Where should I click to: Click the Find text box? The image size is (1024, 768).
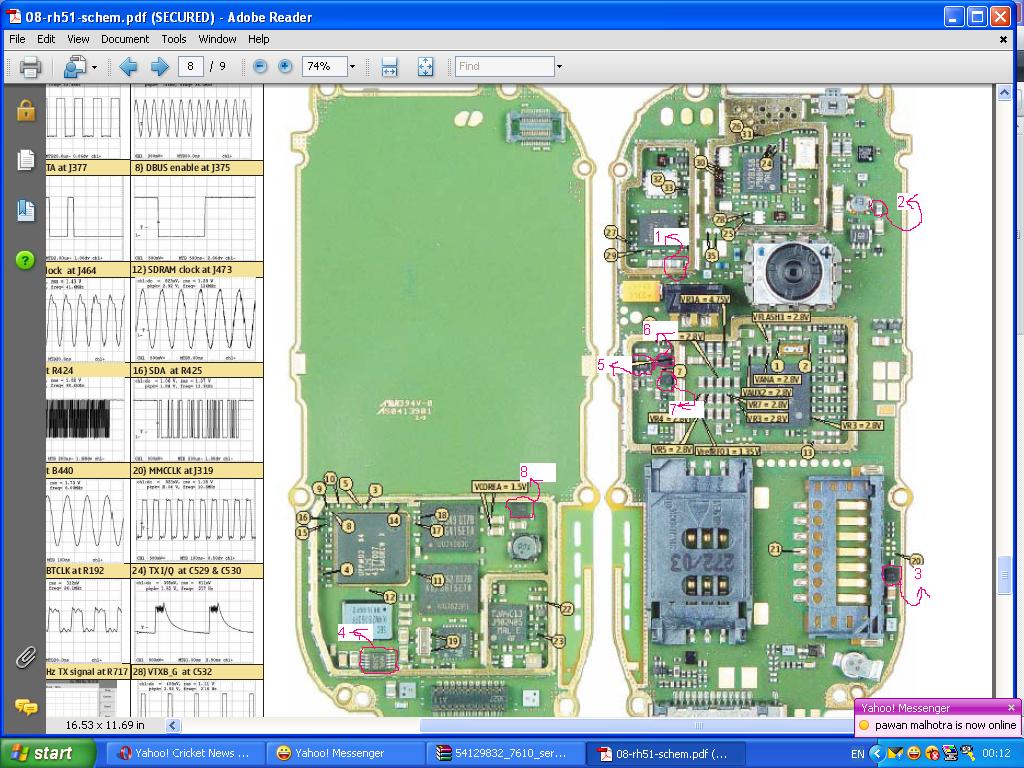(504, 66)
